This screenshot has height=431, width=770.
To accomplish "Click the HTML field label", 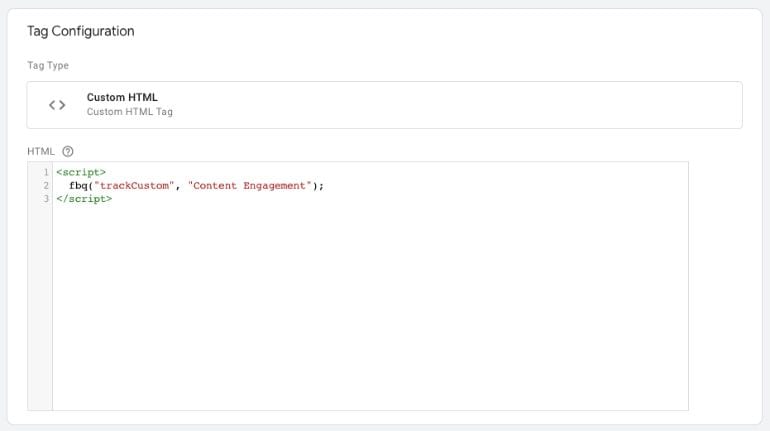I will coord(40,152).
